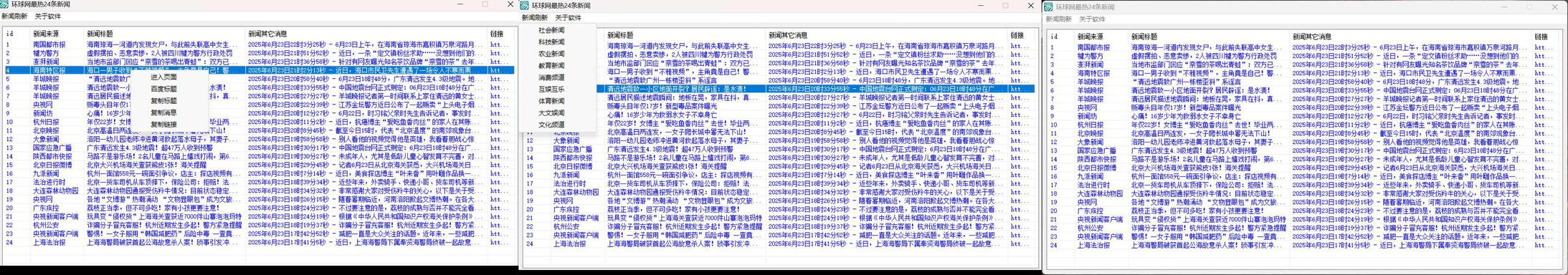Viewport: 1568px width, 275px height.
Task: Choose 文化频道 at the dropdown menu bottom
Action: point(551,125)
